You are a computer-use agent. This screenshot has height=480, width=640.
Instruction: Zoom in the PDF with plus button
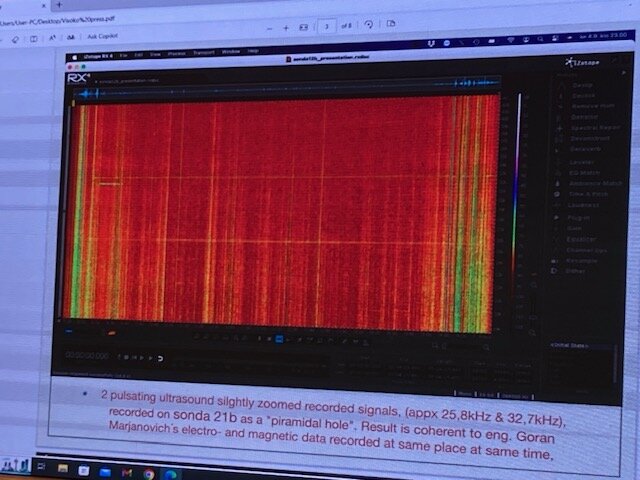pyautogui.click(x=286, y=28)
